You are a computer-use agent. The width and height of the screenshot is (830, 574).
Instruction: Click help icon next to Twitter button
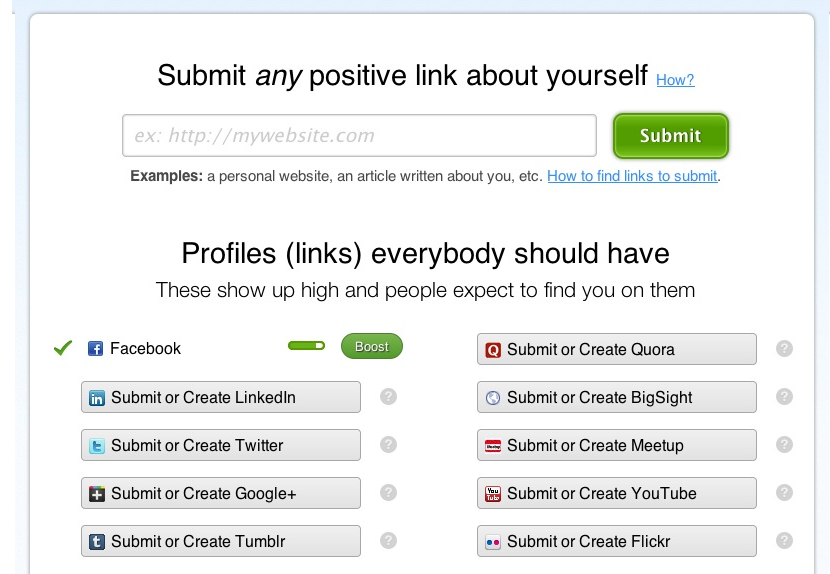(x=389, y=445)
